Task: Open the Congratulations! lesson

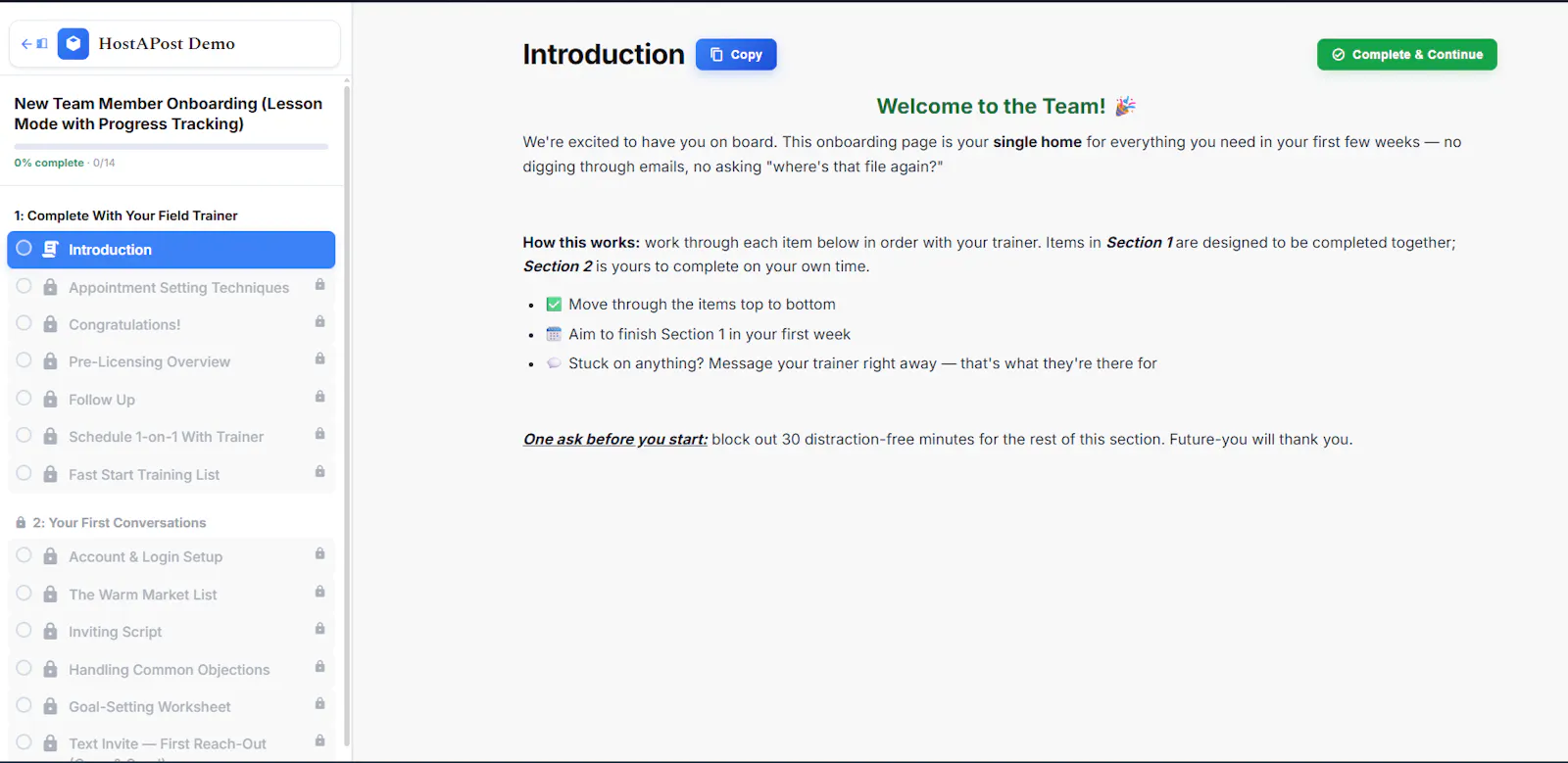Action: coord(171,324)
